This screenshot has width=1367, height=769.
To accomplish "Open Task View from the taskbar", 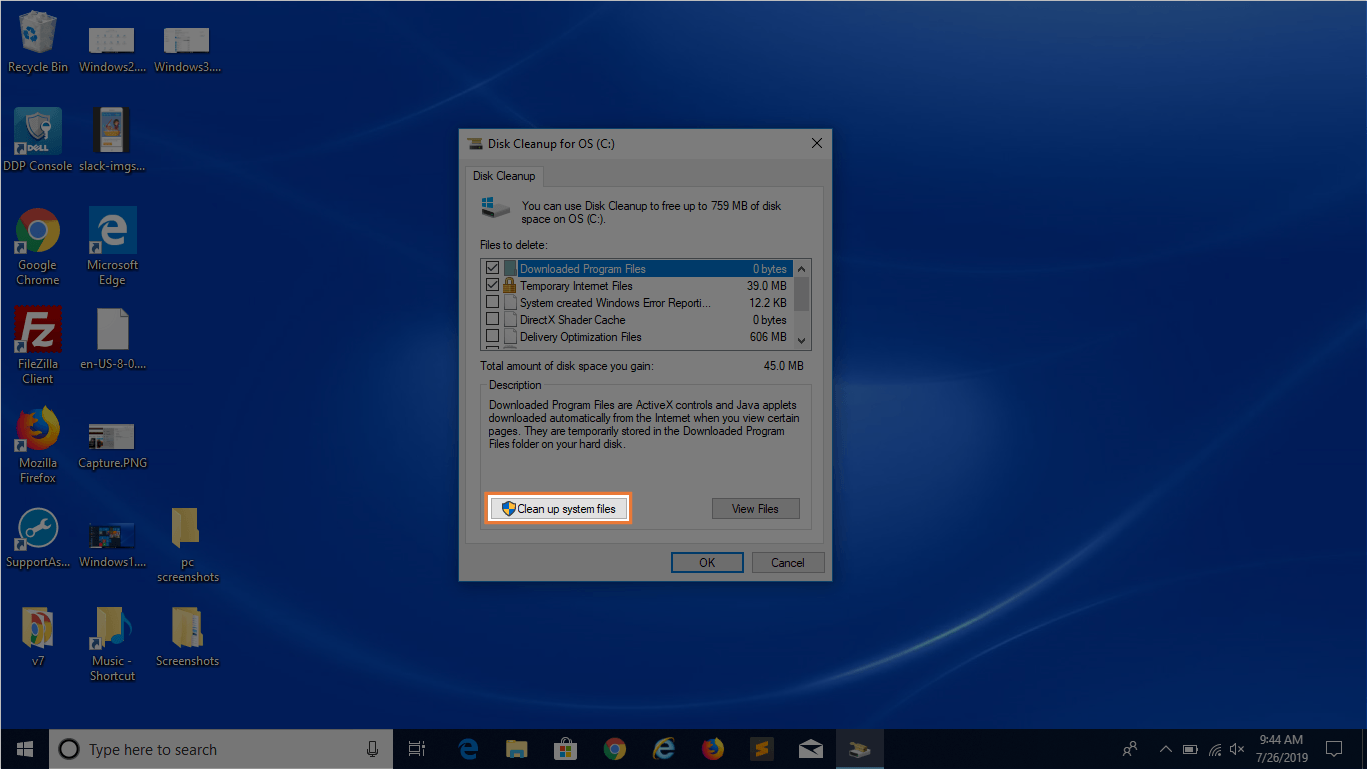I will 417,748.
